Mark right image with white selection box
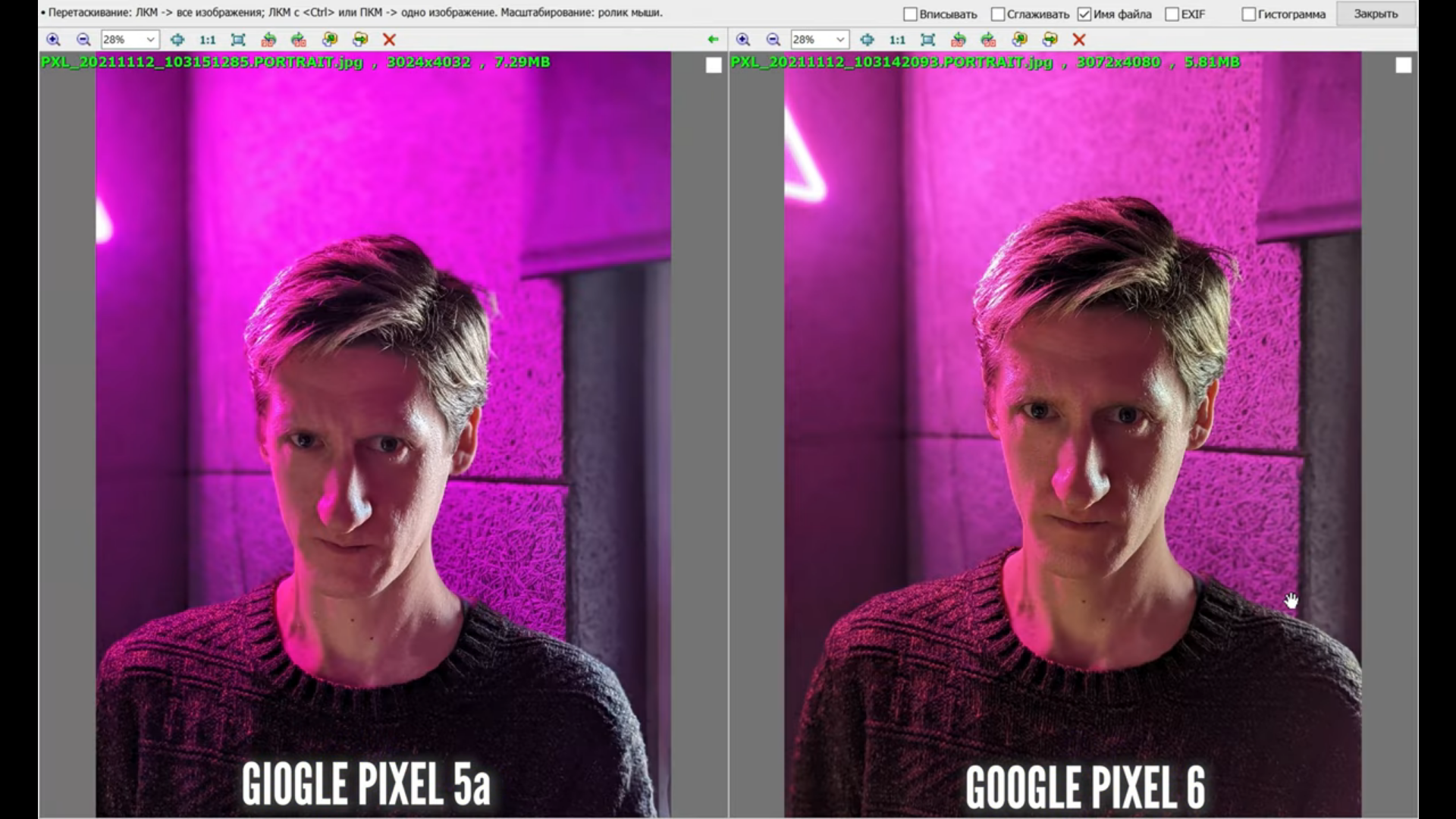1456x819 pixels. (x=1403, y=66)
